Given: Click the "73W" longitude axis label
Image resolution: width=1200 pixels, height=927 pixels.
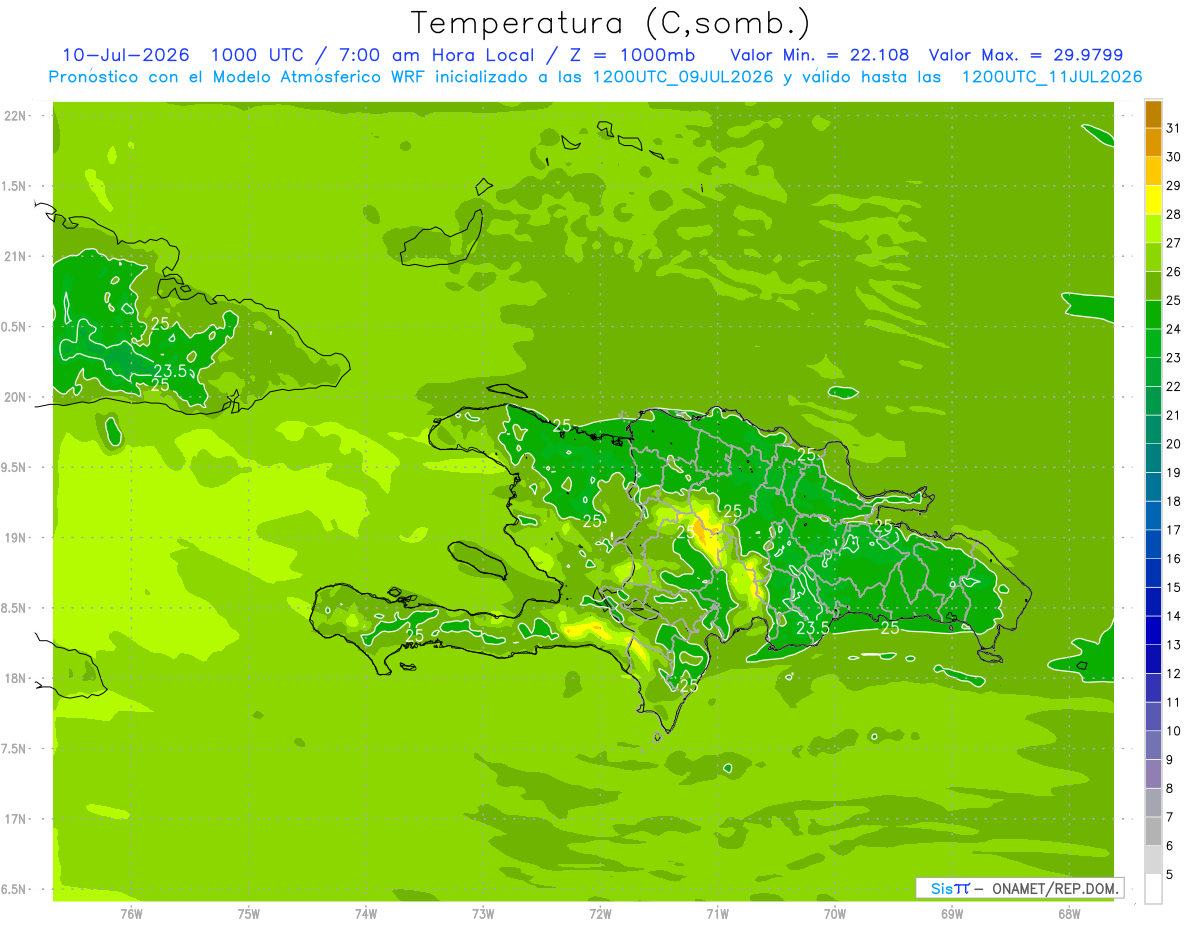Looking at the screenshot, I should [483, 913].
